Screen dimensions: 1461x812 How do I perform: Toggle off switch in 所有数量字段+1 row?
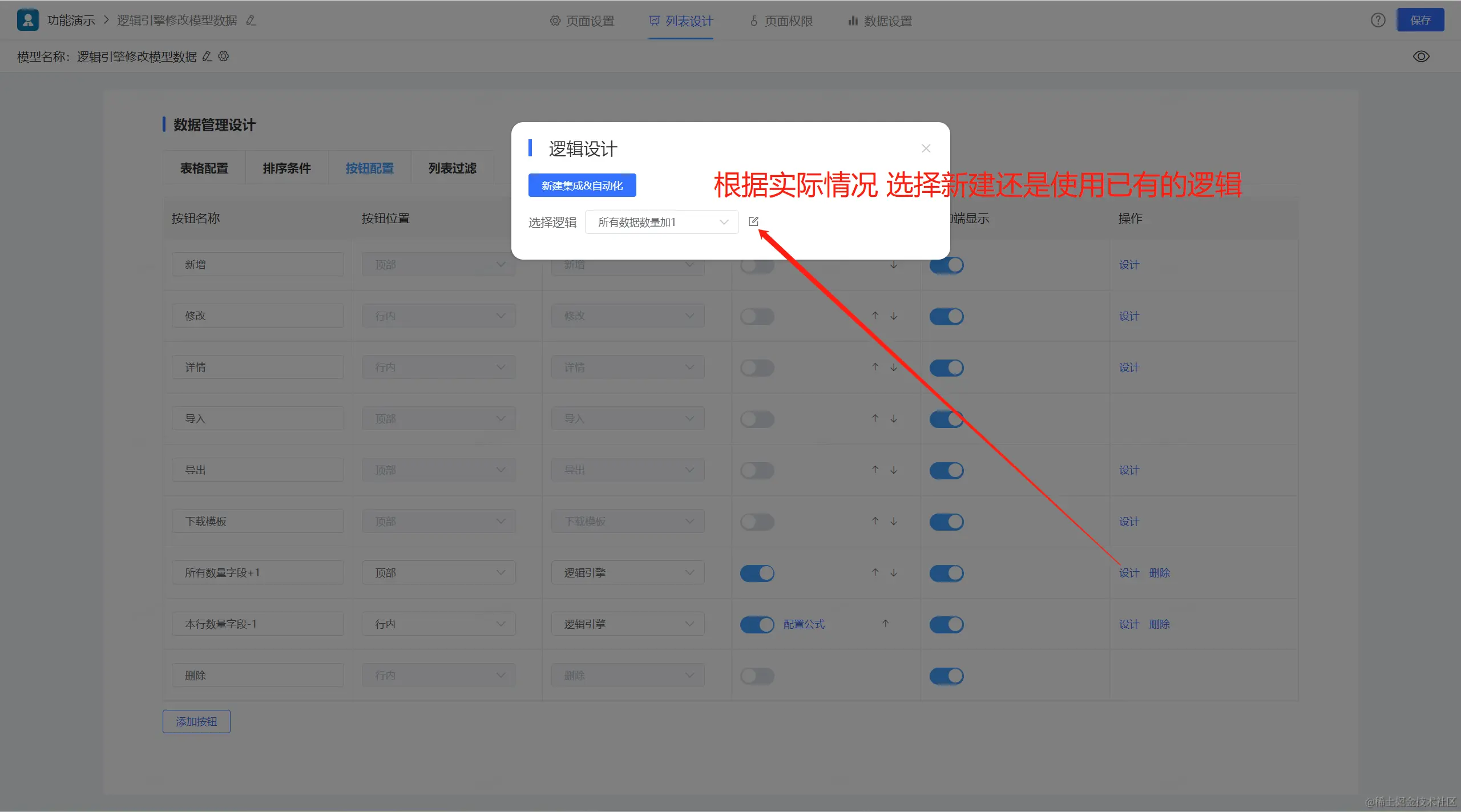point(757,573)
